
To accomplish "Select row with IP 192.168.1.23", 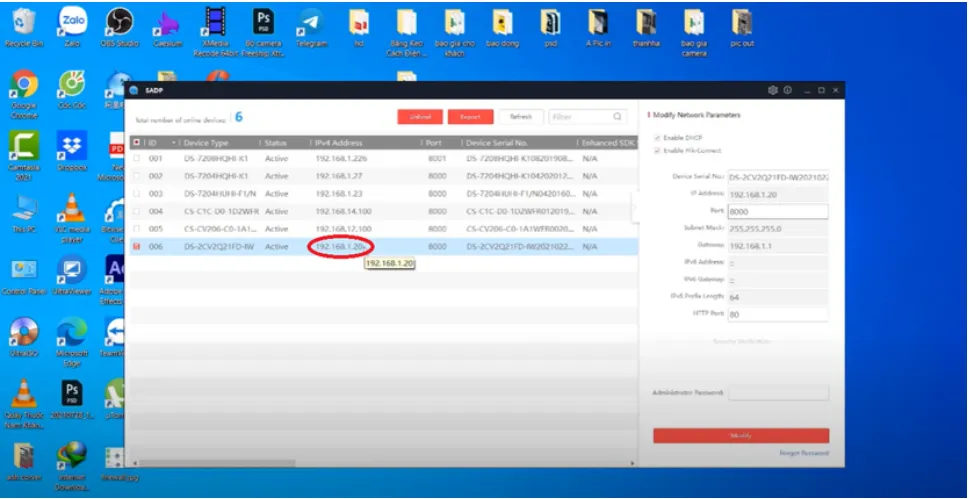I will tap(383, 194).
